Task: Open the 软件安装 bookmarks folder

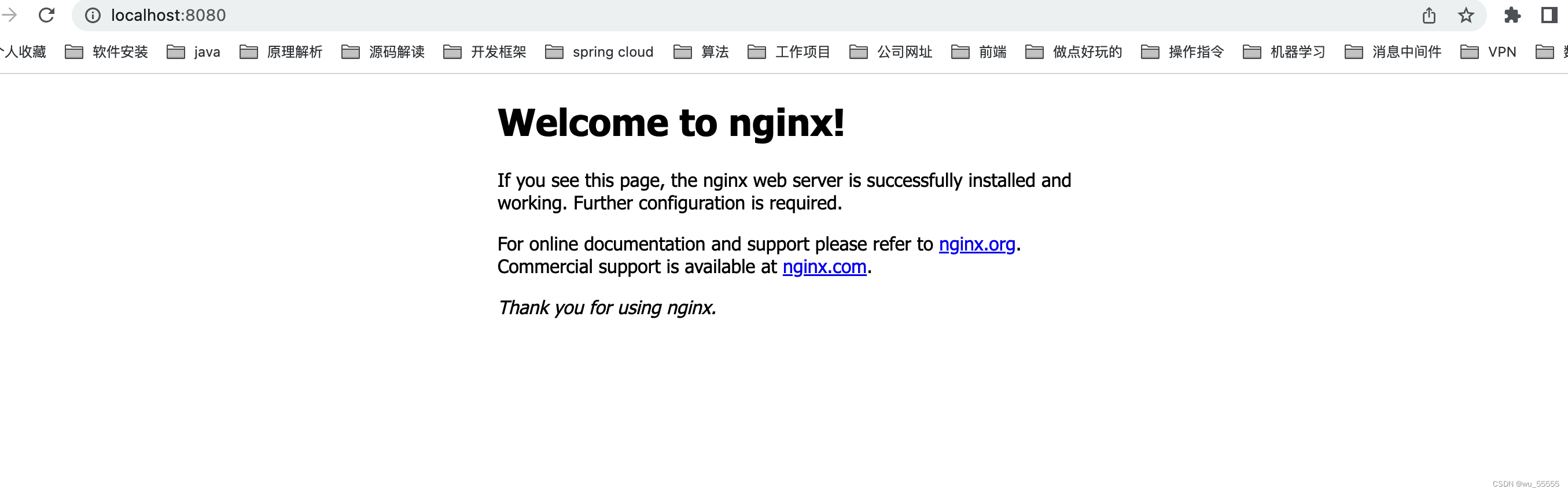Action: [x=106, y=52]
